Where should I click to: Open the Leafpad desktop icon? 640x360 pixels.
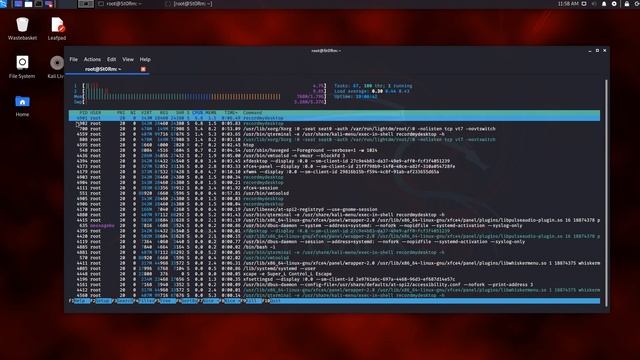[57, 29]
